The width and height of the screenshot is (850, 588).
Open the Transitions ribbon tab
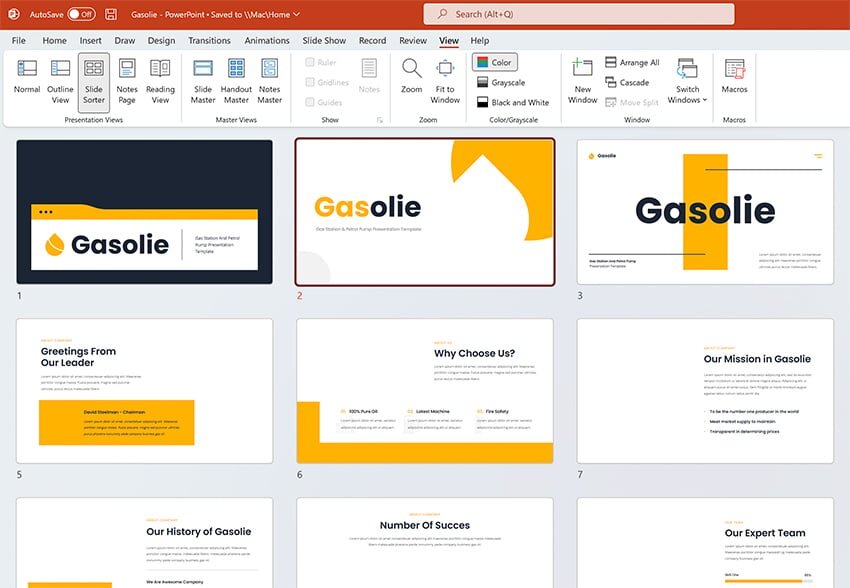tap(209, 41)
